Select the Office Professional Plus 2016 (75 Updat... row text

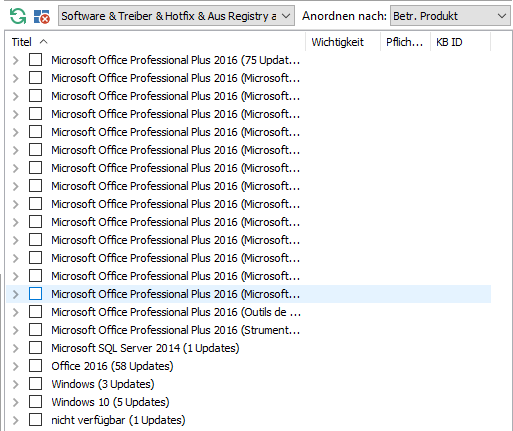point(175,60)
